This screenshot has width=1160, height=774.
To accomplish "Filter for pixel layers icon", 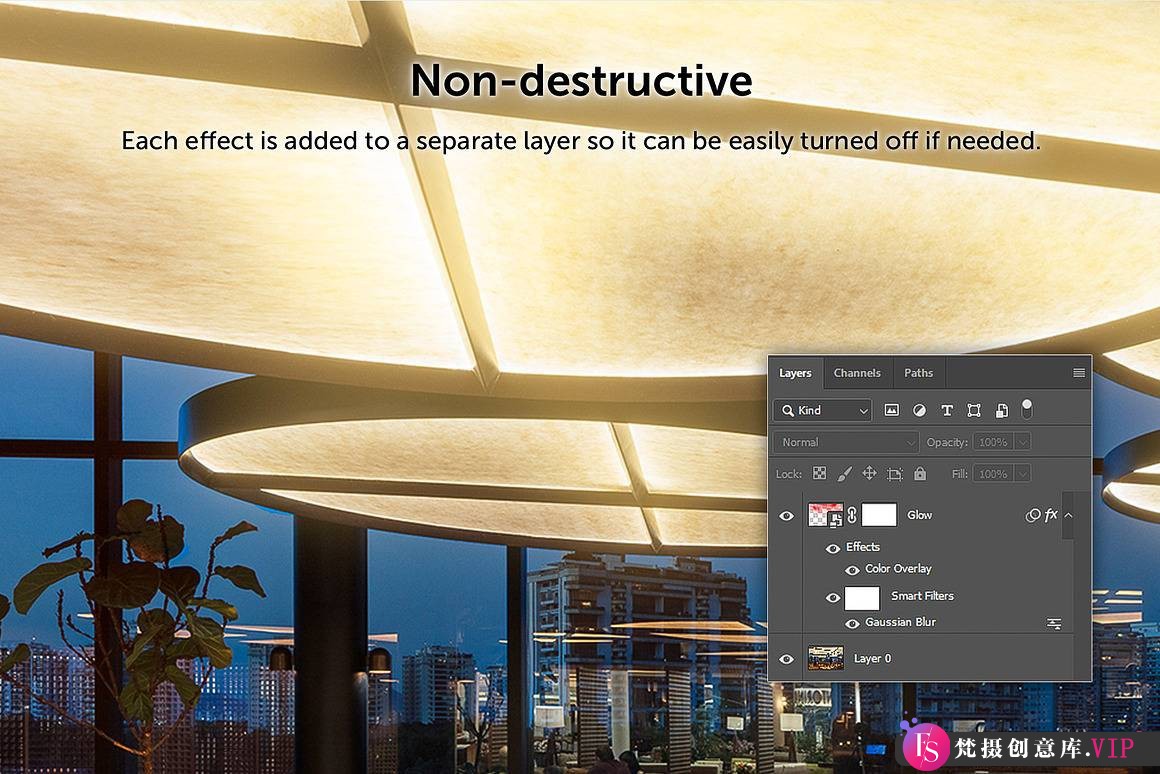I will tap(891, 410).
